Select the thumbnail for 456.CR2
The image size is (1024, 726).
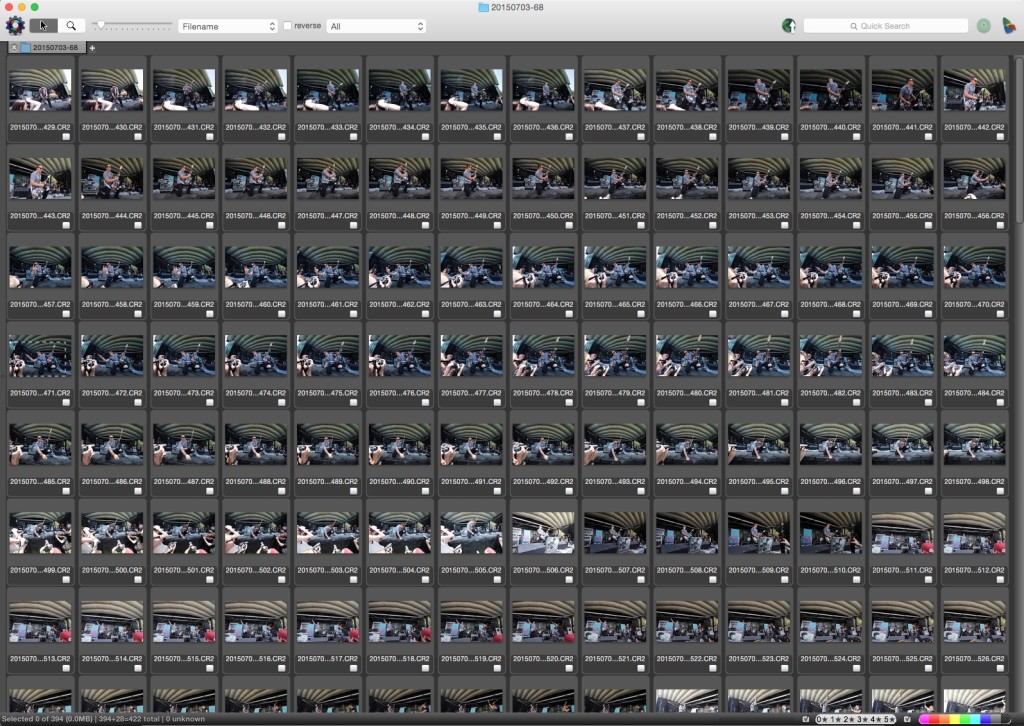(x=974, y=178)
